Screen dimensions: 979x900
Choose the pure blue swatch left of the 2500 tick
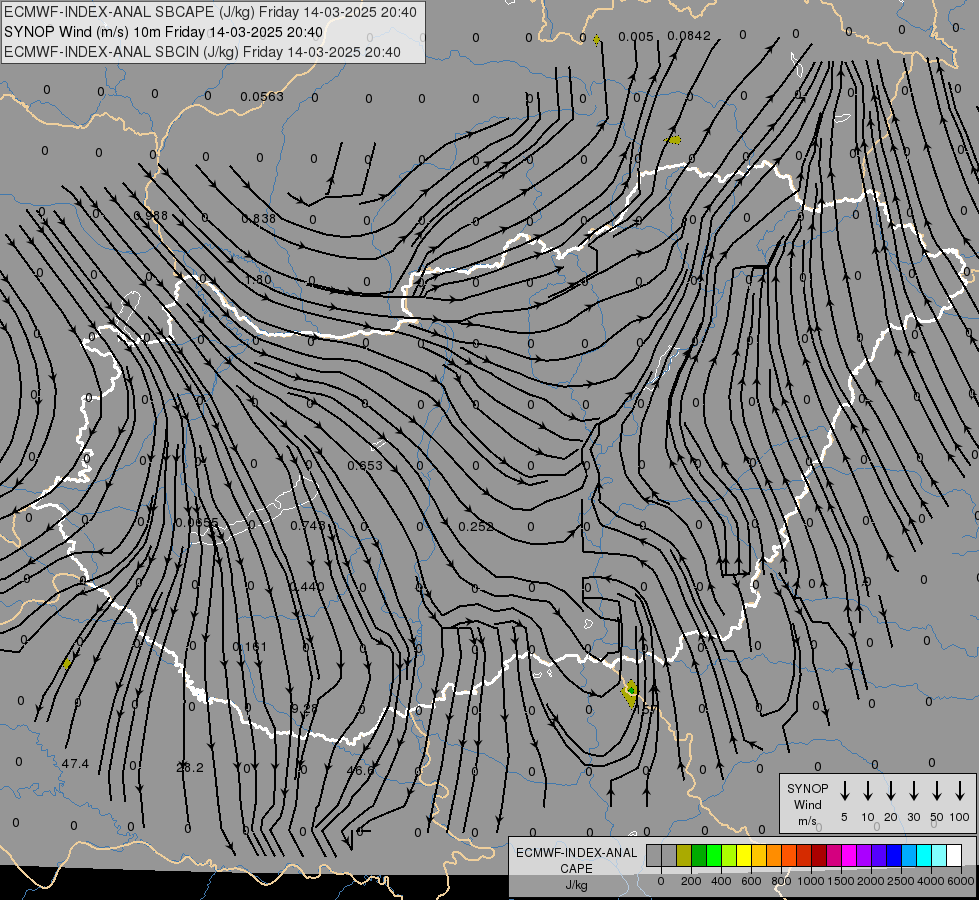(895, 855)
